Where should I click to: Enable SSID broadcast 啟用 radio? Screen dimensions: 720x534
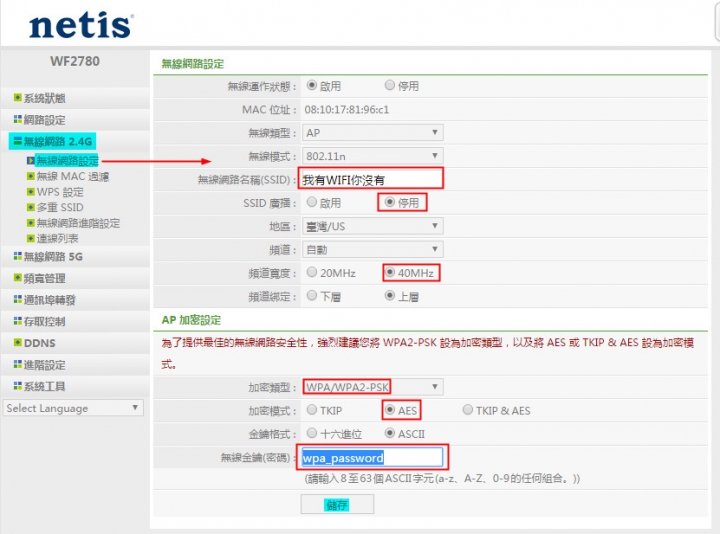312,202
